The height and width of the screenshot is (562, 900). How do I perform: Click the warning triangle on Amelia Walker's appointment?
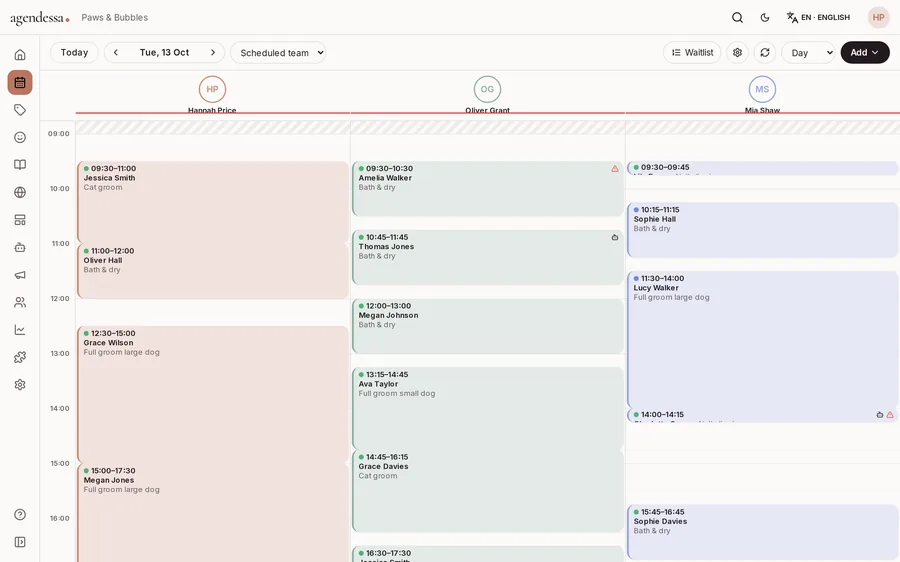[615, 169]
